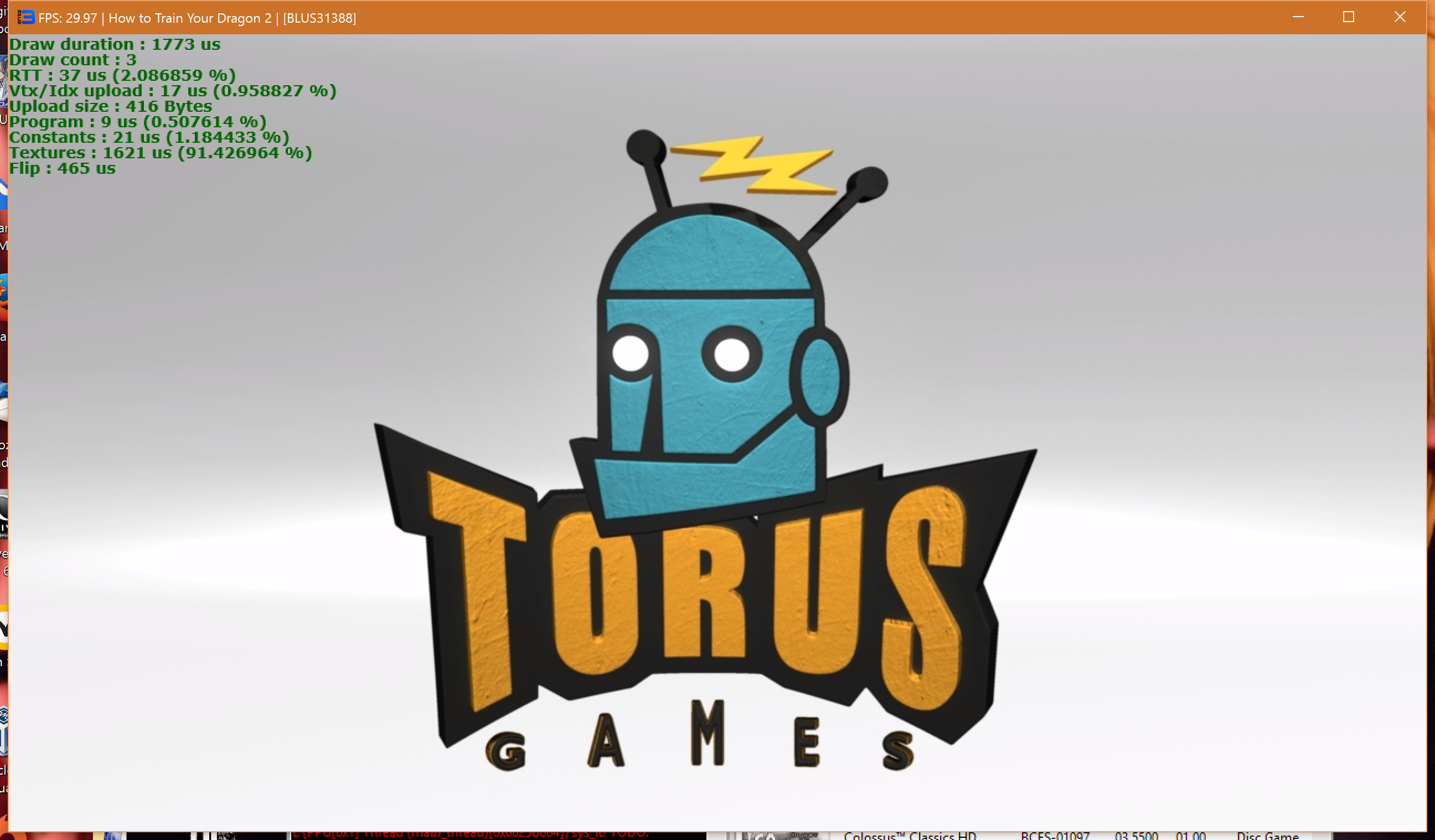Click the red sys_io TODO log line
Viewport: 1435px width, 840px height.
(x=470, y=834)
